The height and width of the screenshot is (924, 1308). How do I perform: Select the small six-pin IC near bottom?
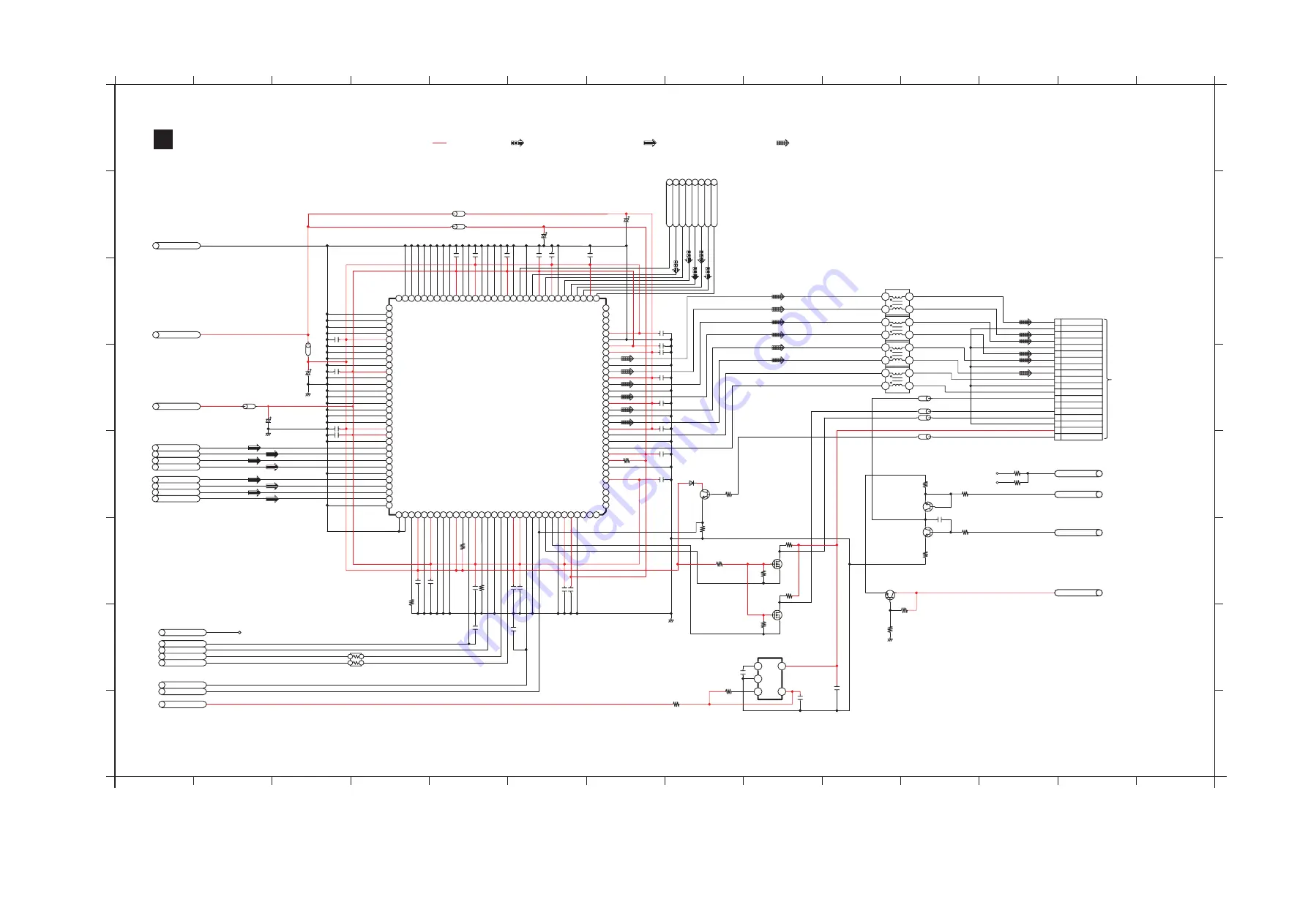(769, 679)
